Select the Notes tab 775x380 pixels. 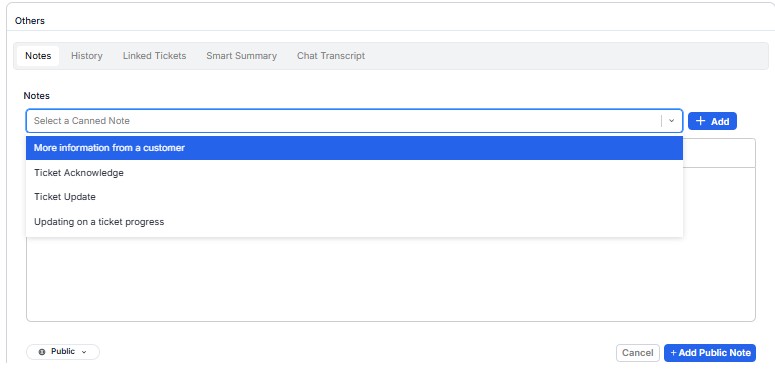38,56
